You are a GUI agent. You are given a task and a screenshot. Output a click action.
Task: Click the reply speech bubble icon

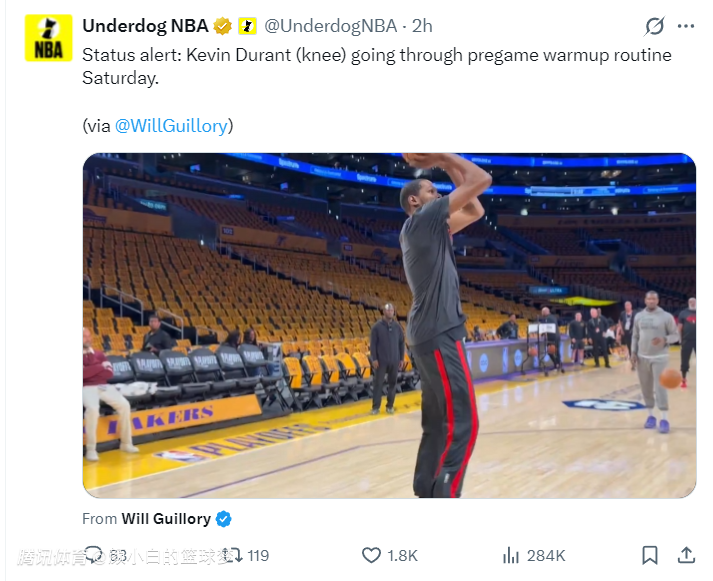pyautogui.click(x=94, y=555)
